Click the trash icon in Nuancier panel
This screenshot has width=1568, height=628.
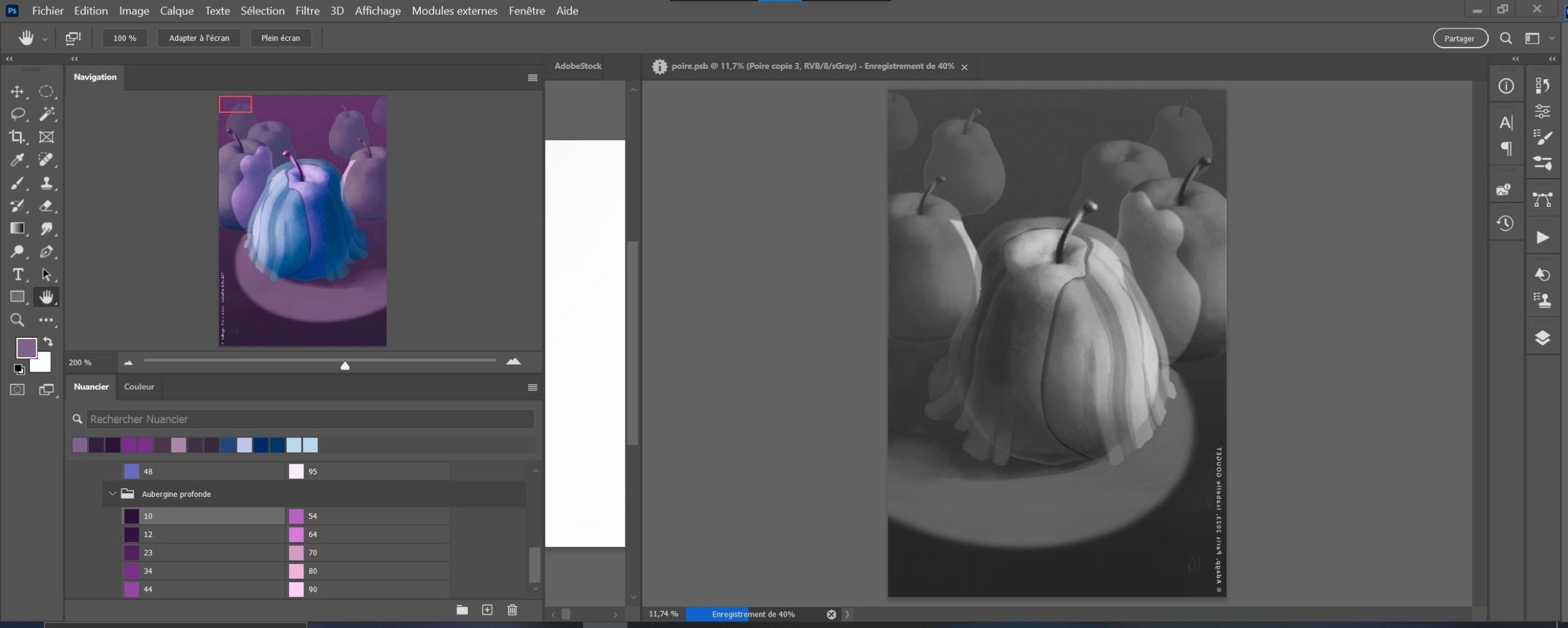512,610
